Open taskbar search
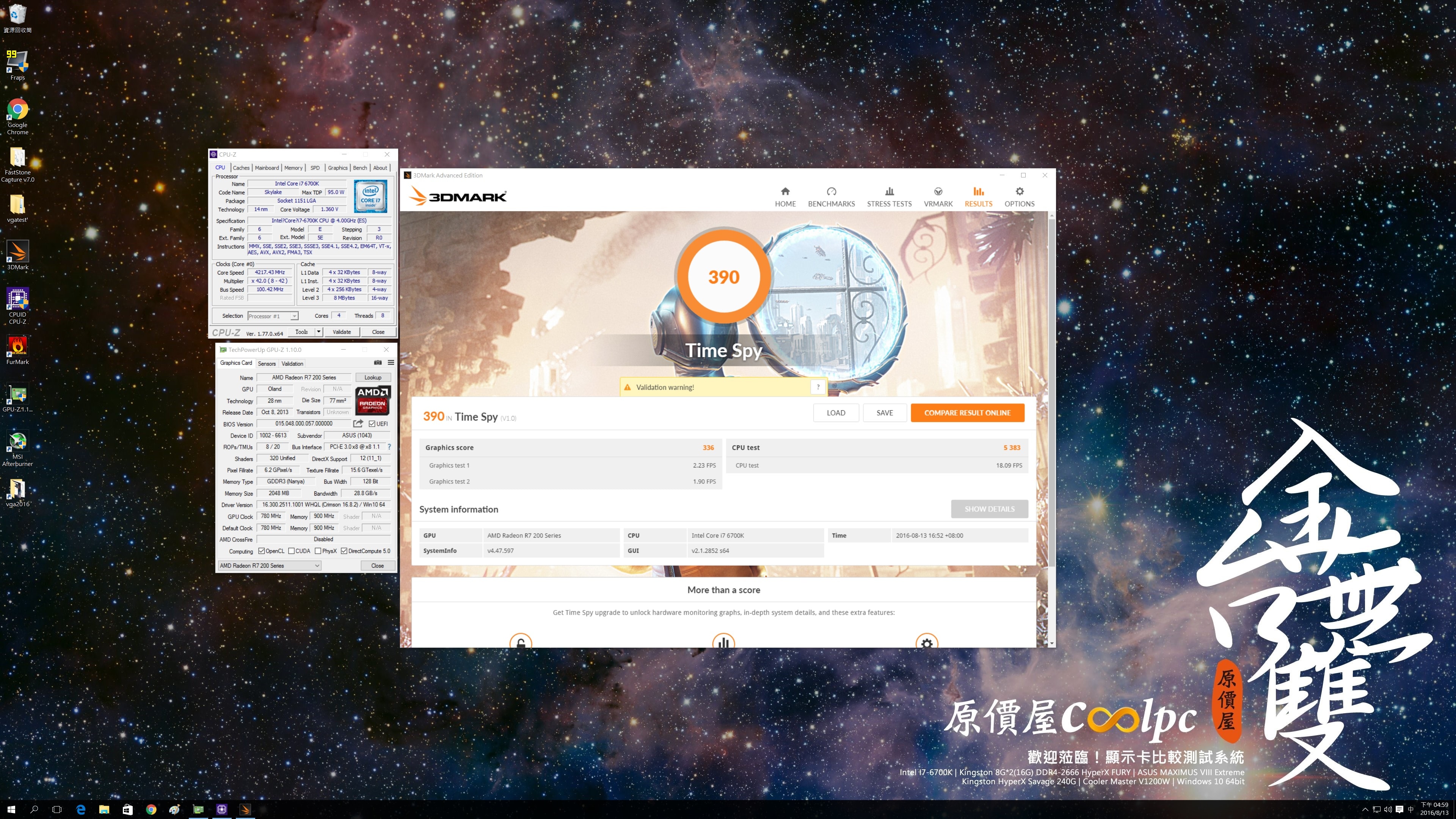Image resolution: width=1456 pixels, height=819 pixels. click(35, 810)
